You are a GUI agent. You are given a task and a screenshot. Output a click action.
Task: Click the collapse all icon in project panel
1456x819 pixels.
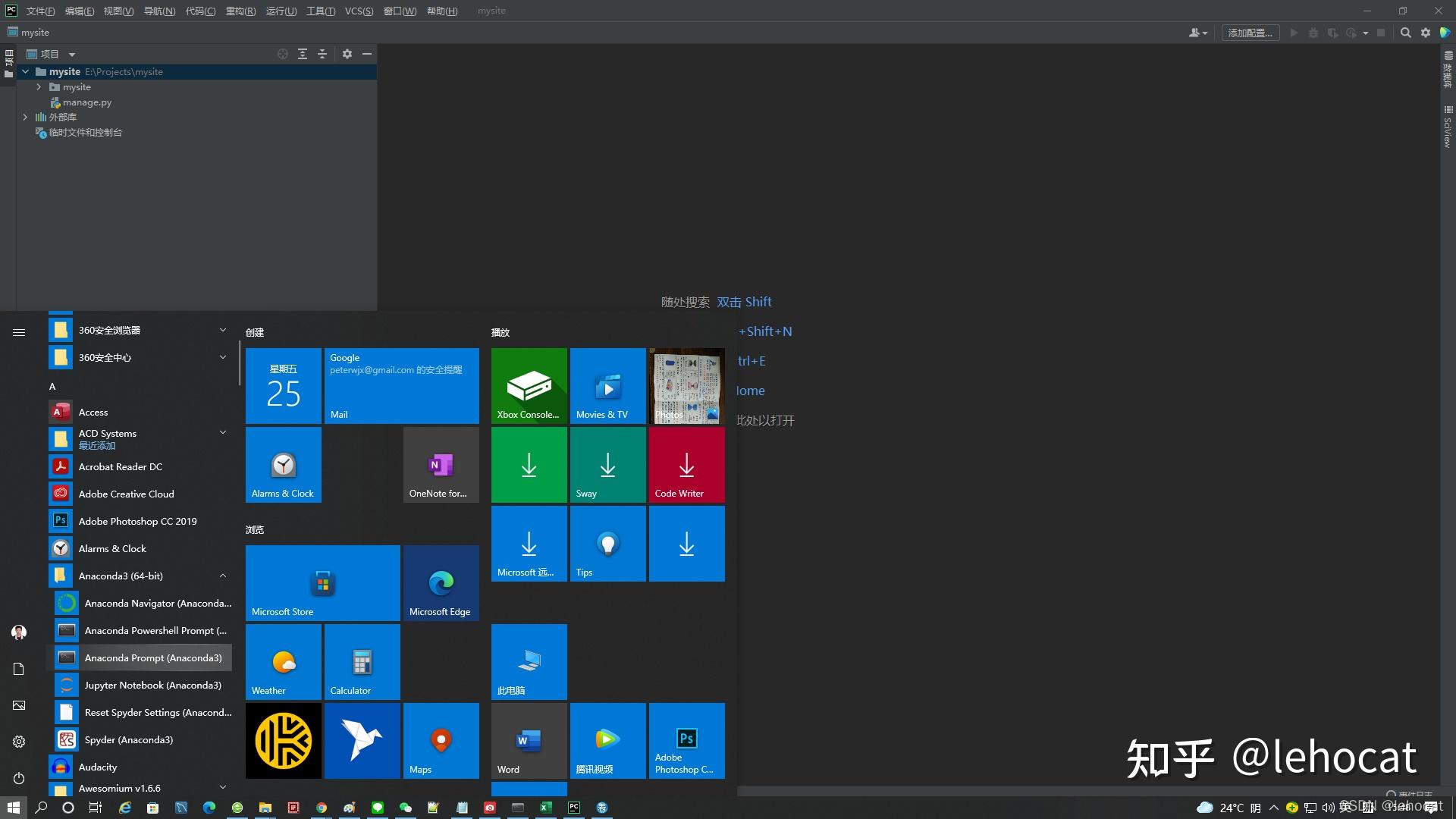[322, 54]
